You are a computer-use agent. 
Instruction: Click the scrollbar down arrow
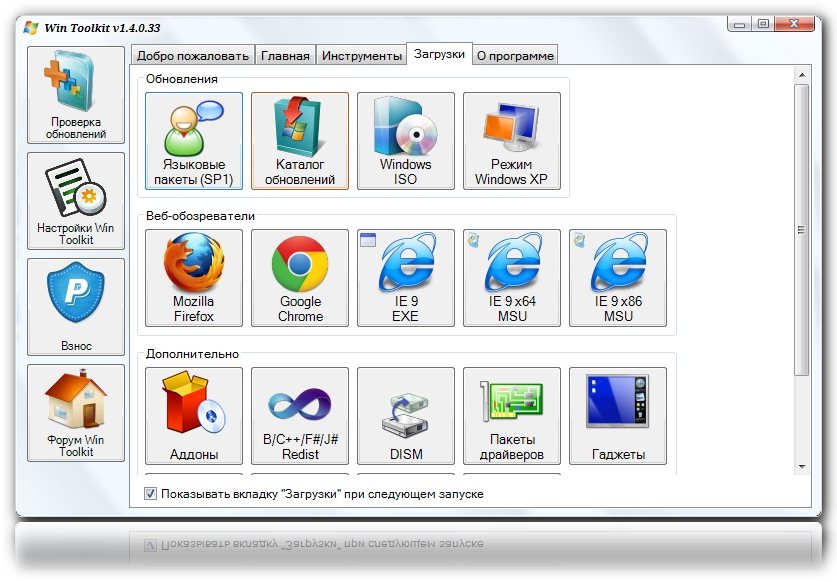tap(801, 466)
